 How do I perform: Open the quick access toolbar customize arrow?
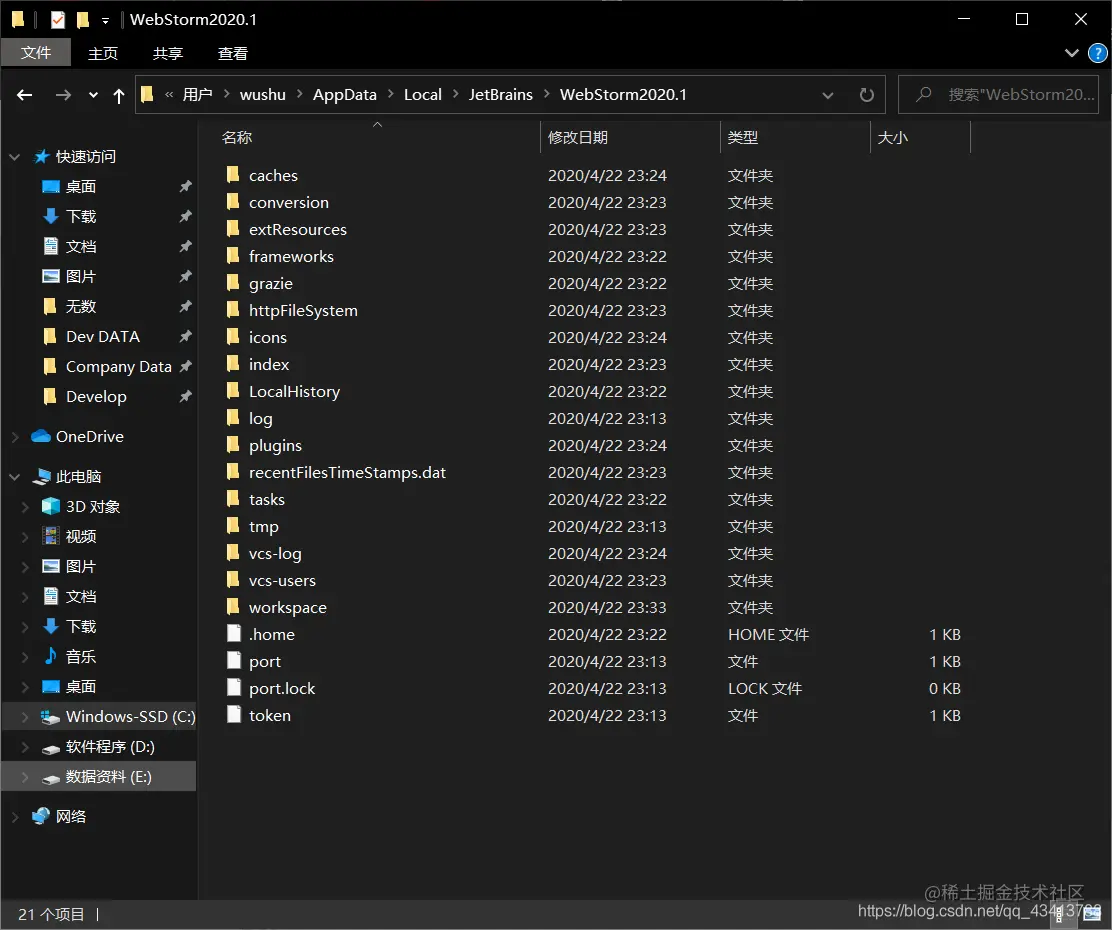click(105, 21)
